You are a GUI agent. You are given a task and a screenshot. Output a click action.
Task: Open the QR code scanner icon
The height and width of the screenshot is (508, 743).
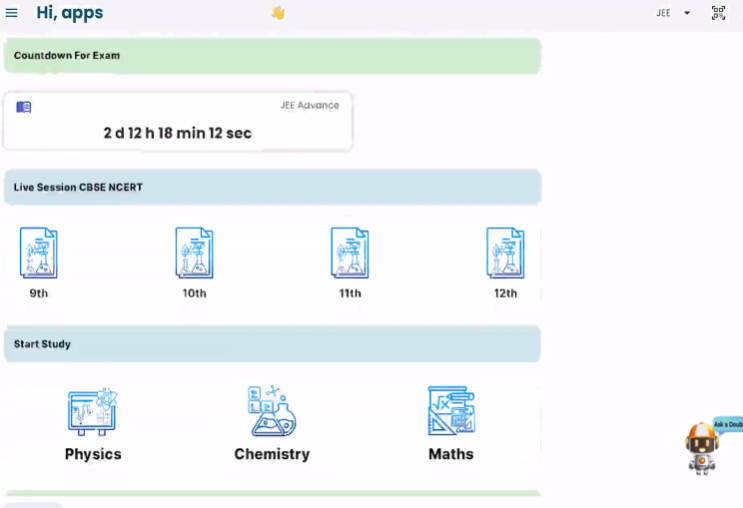(718, 13)
